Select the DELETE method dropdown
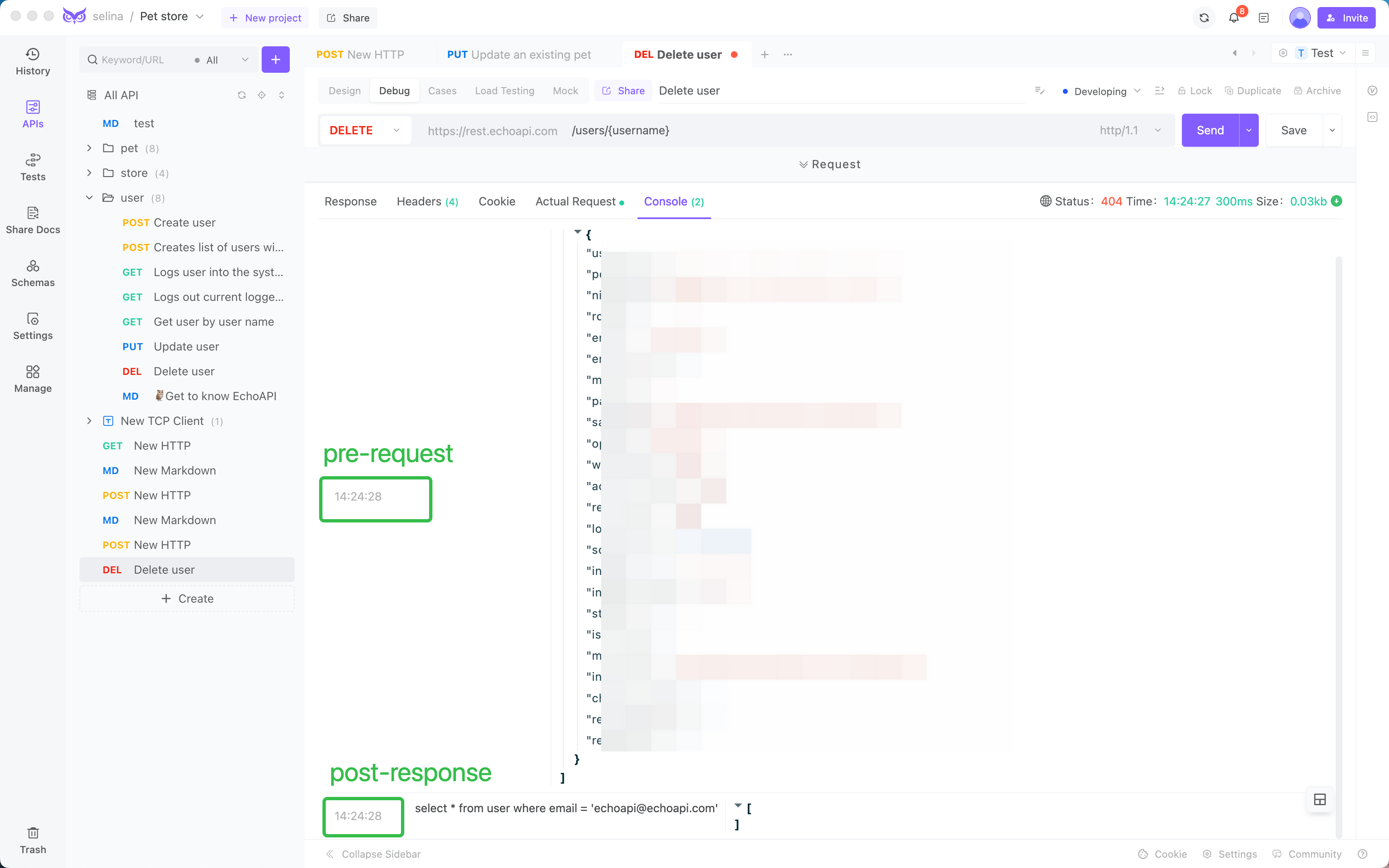The height and width of the screenshot is (868, 1389). [363, 130]
